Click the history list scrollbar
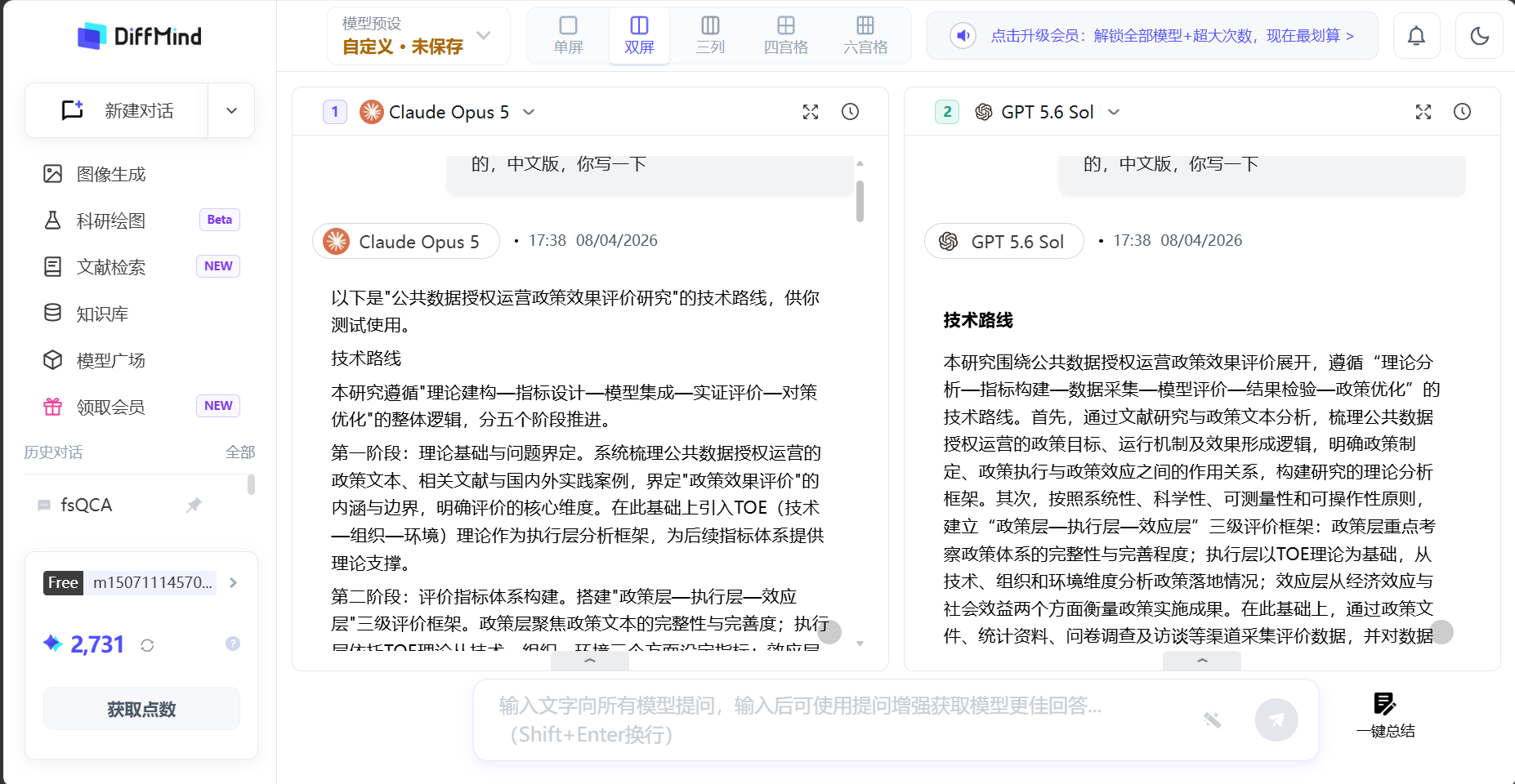Image resolution: width=1515 pixels, height=784 pixels. [x=251, y=484]
